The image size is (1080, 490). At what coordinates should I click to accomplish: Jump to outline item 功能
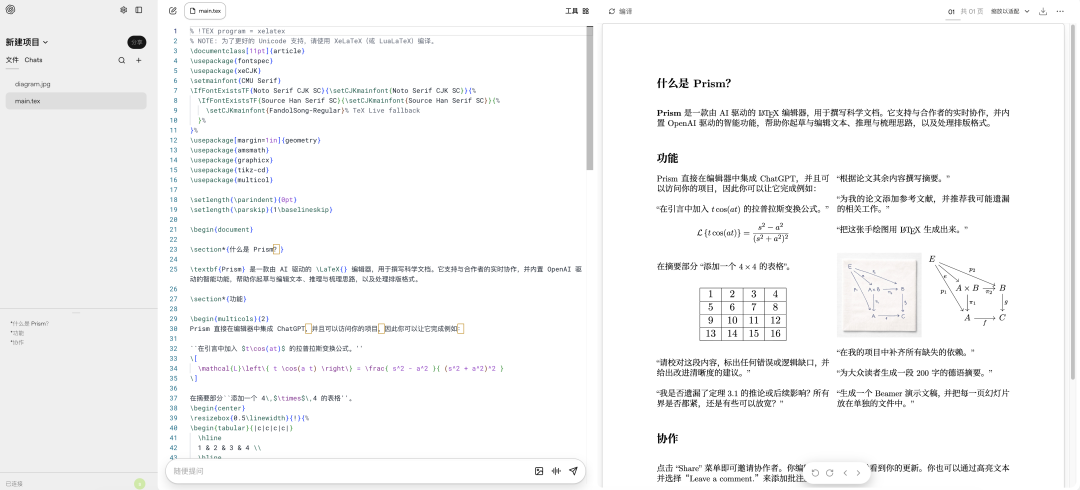17,333
